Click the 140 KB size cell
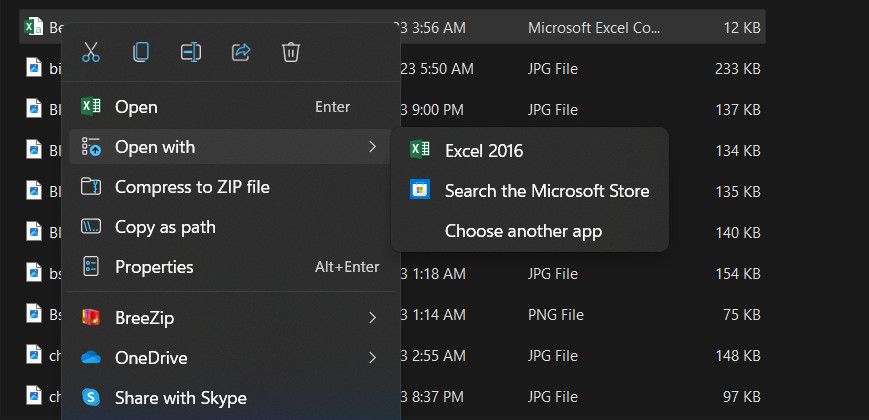 (x=738, y=233)
